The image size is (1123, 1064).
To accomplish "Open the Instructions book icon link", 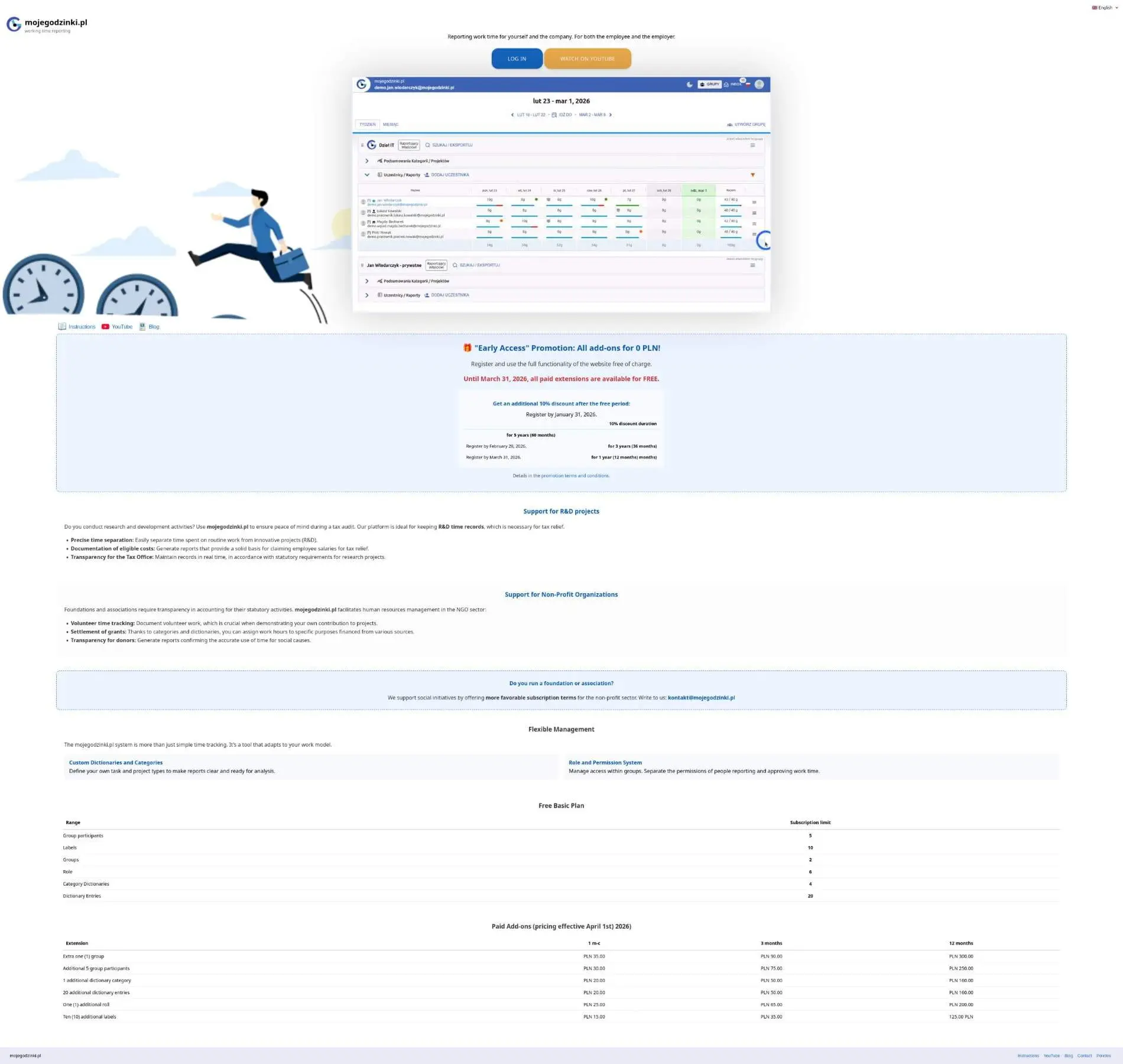I will [x=62, y=327].
